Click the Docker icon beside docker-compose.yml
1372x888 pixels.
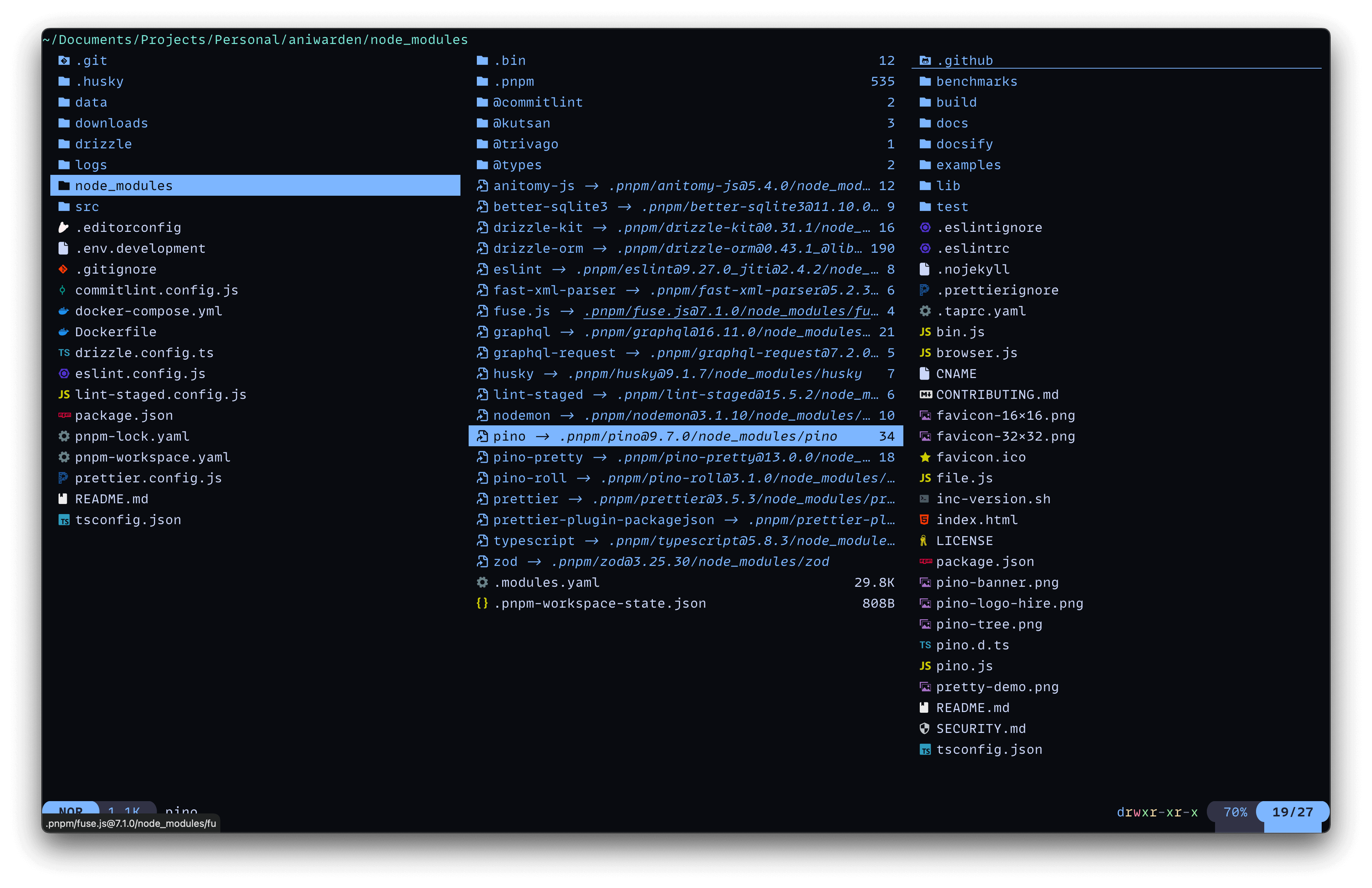(x=64, y=311)
